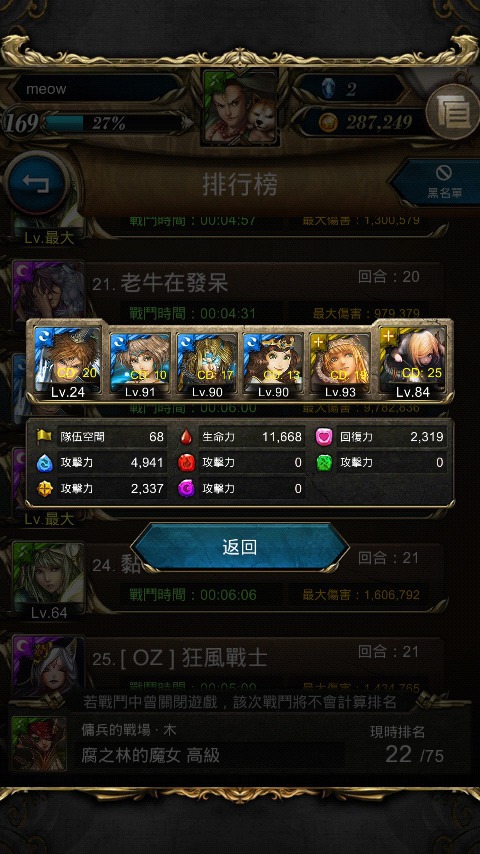Tap the gold coin currency icon

coord(326,122)
